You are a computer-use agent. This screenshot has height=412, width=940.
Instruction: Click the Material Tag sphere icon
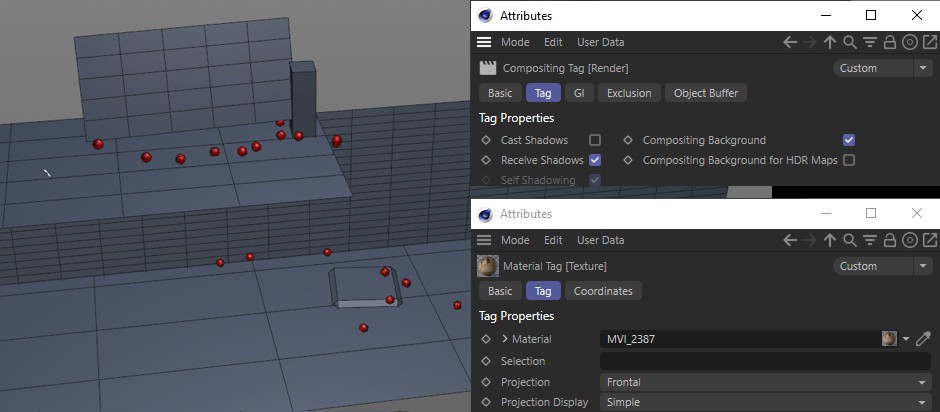(x=488, y=266)
